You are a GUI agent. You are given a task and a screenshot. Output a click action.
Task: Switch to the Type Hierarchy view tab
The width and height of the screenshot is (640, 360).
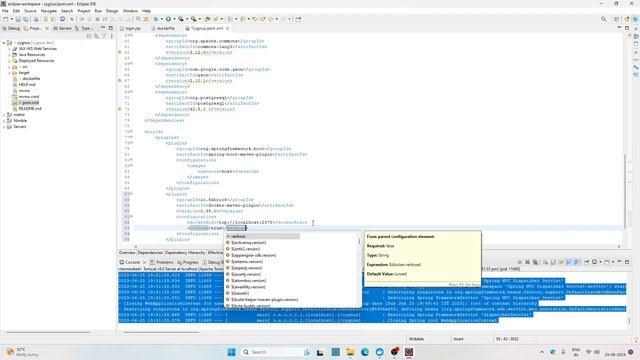click(x=84, y=28)
